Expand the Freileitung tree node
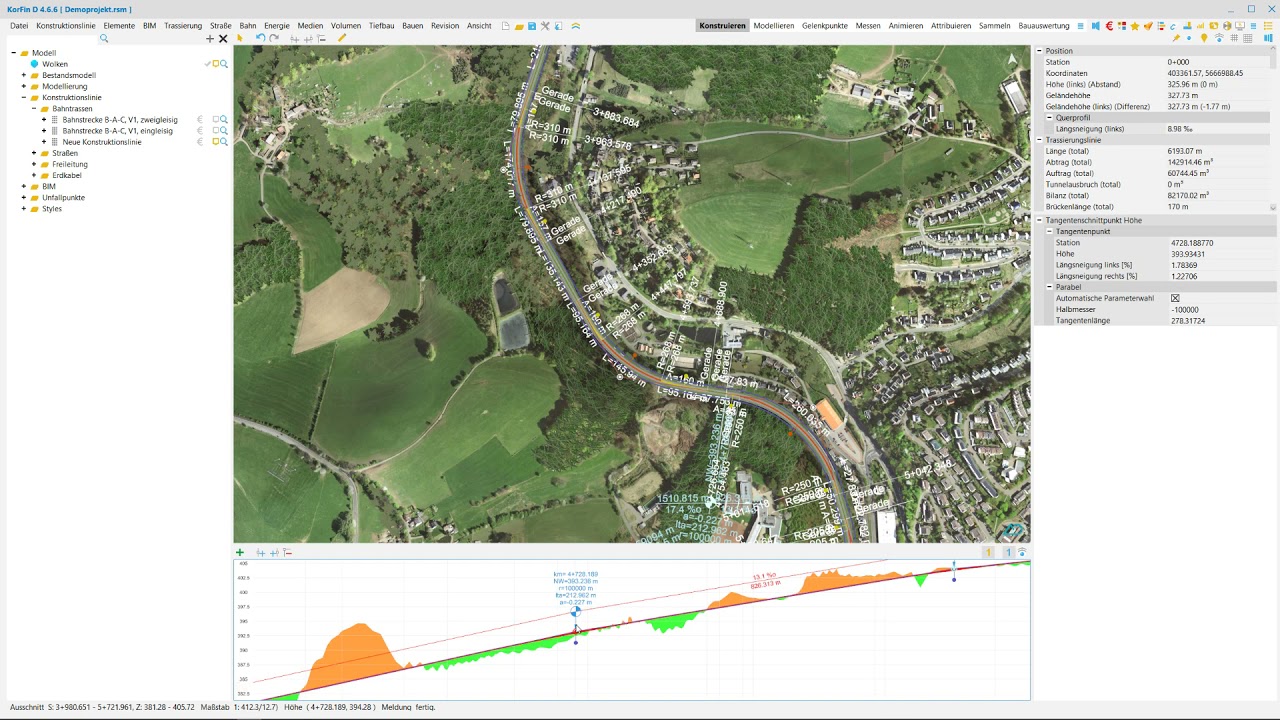 click(34, 164)
